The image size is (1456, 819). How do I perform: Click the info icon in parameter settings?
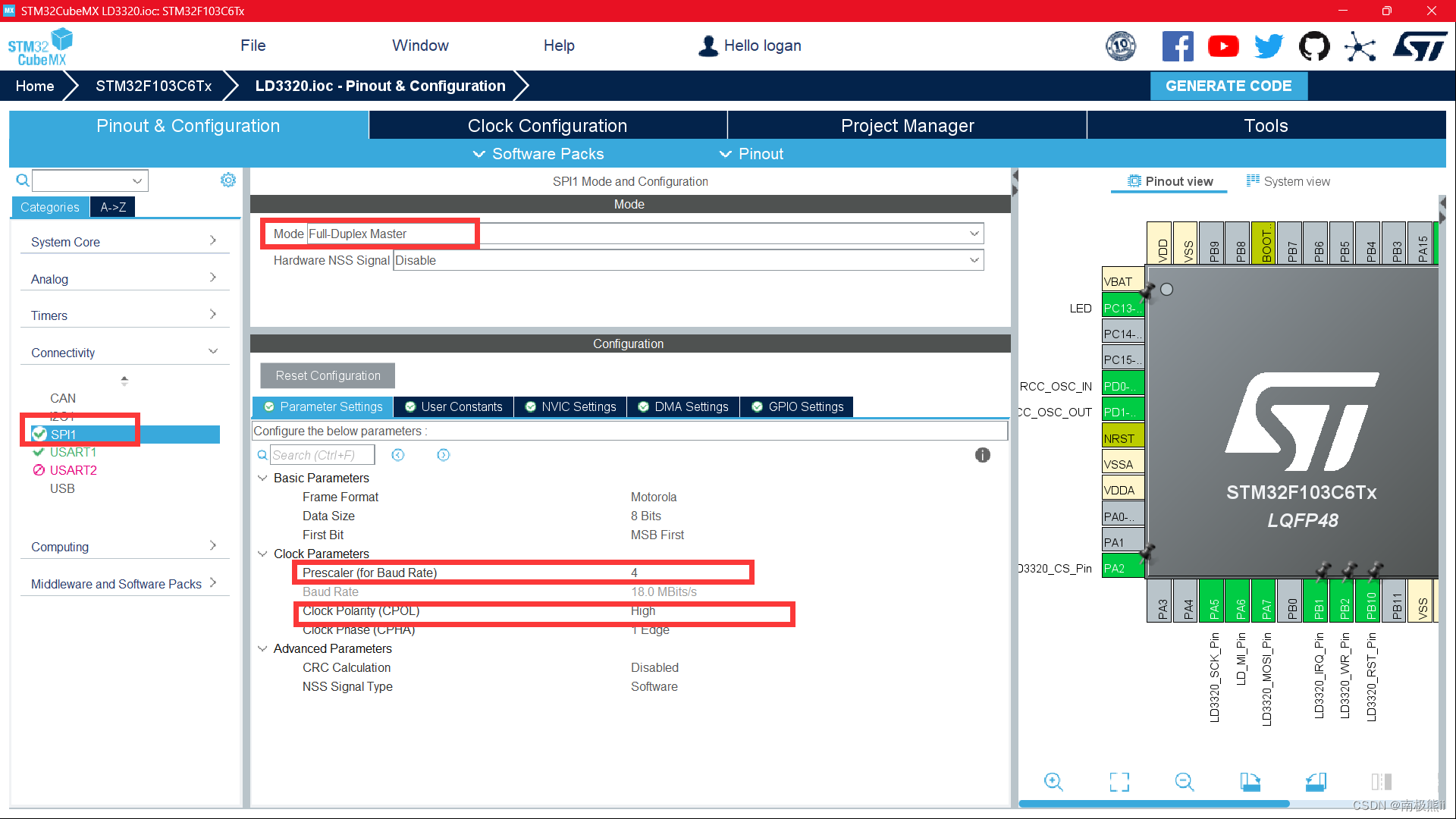click(982, 455)
